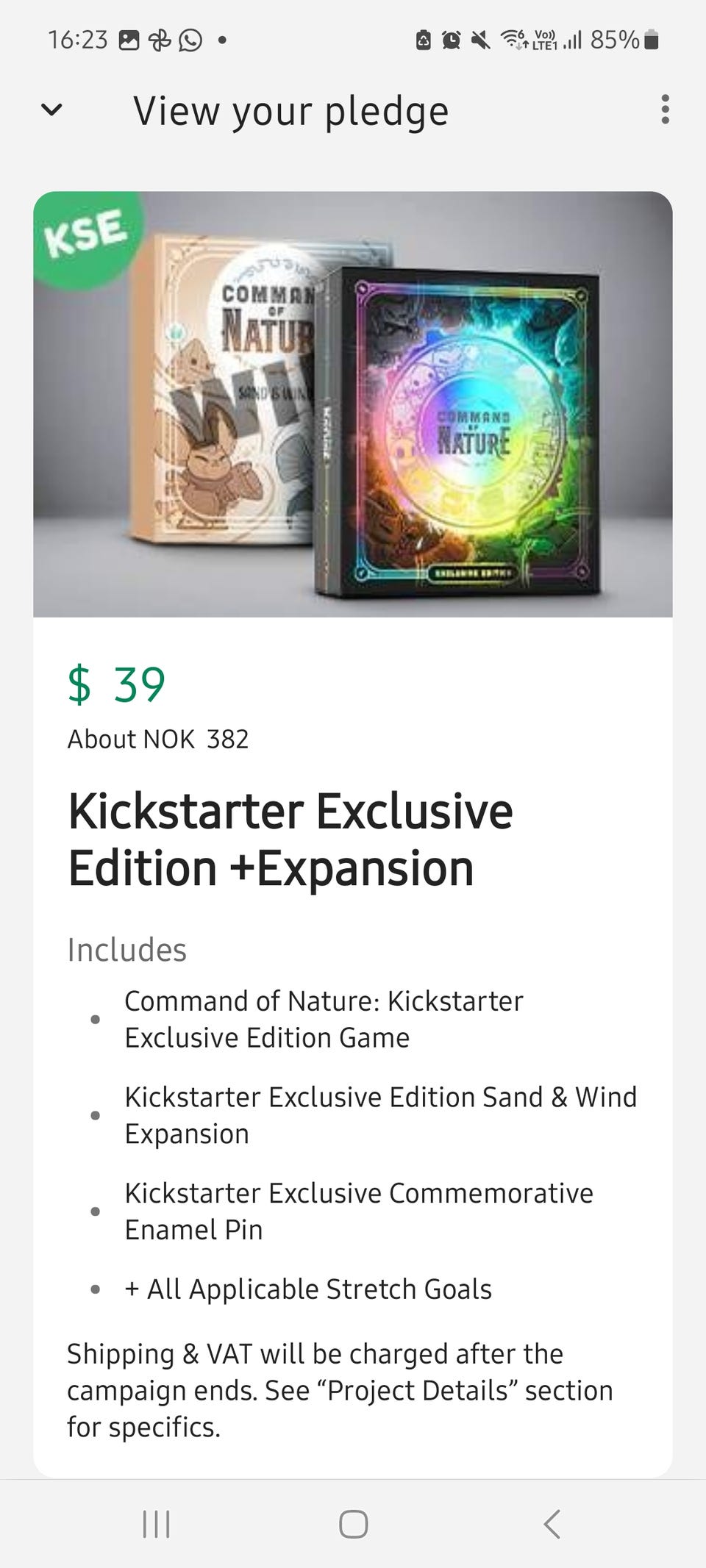Viewport: 706px width, 1568px height.
Task: Tap the green KSE badge
Action: (85, 235)
